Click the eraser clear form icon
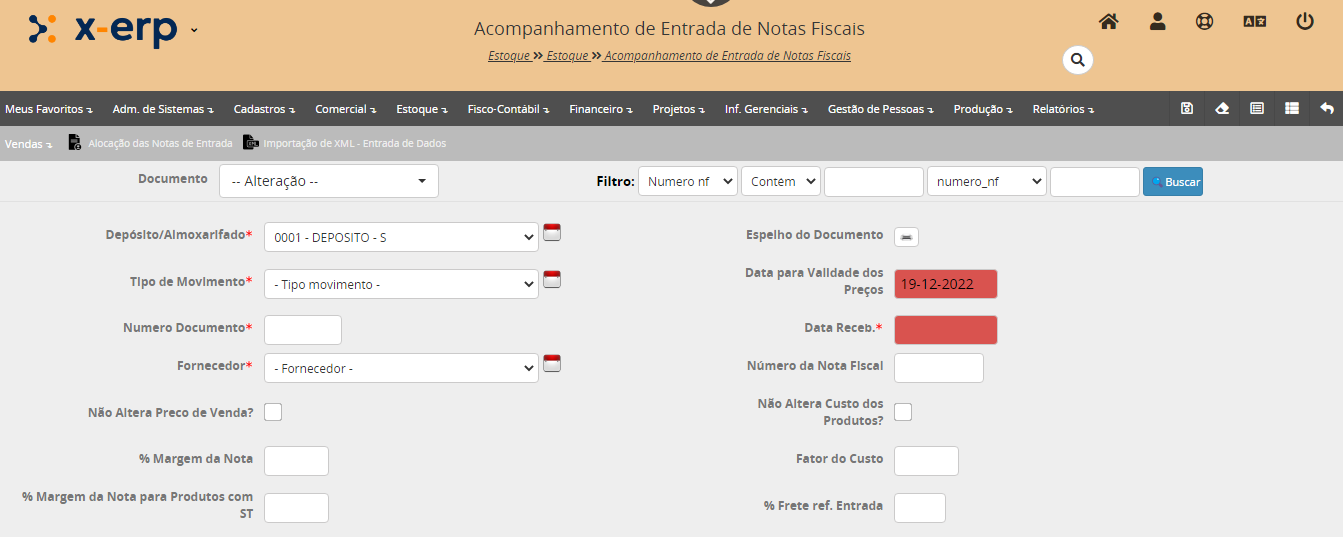 pos(1222,109)
